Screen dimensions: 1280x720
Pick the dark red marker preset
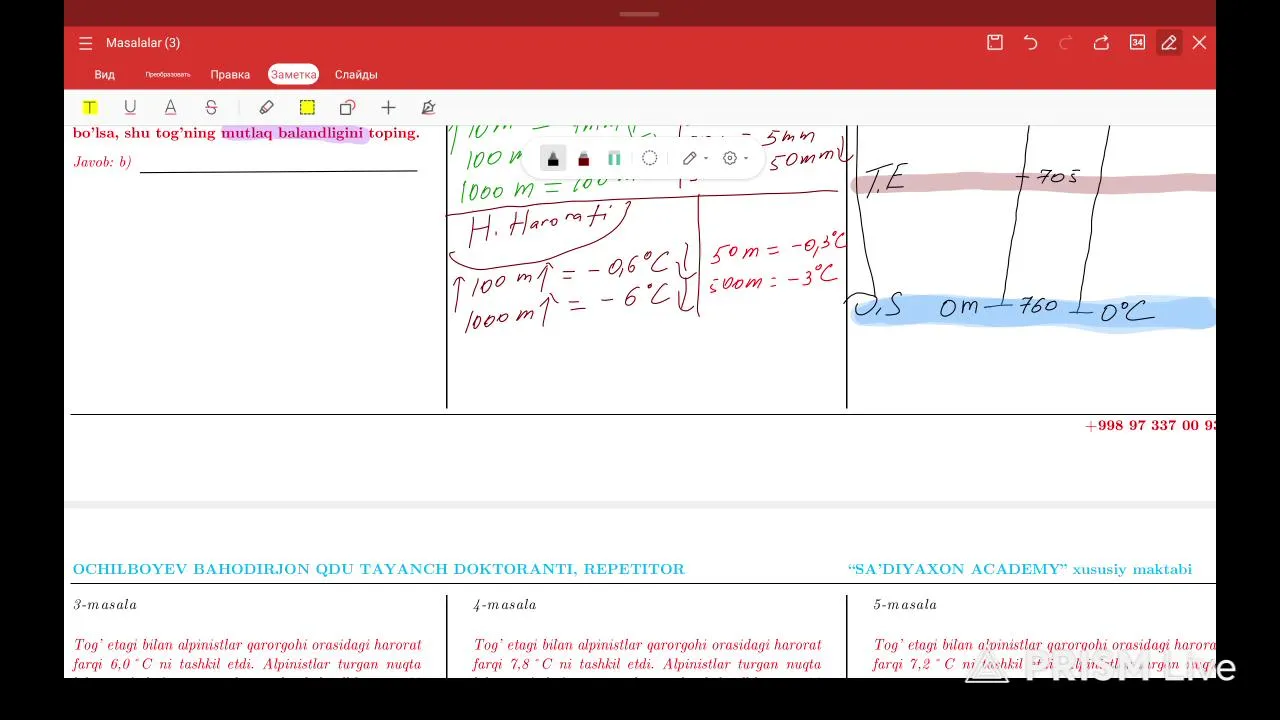[584, 158]
